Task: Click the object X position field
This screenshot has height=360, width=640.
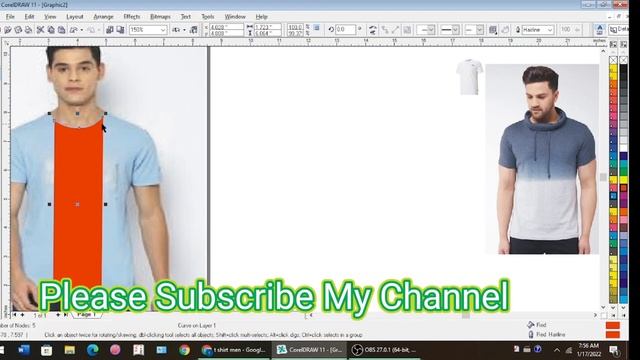Action: [226, 27]
